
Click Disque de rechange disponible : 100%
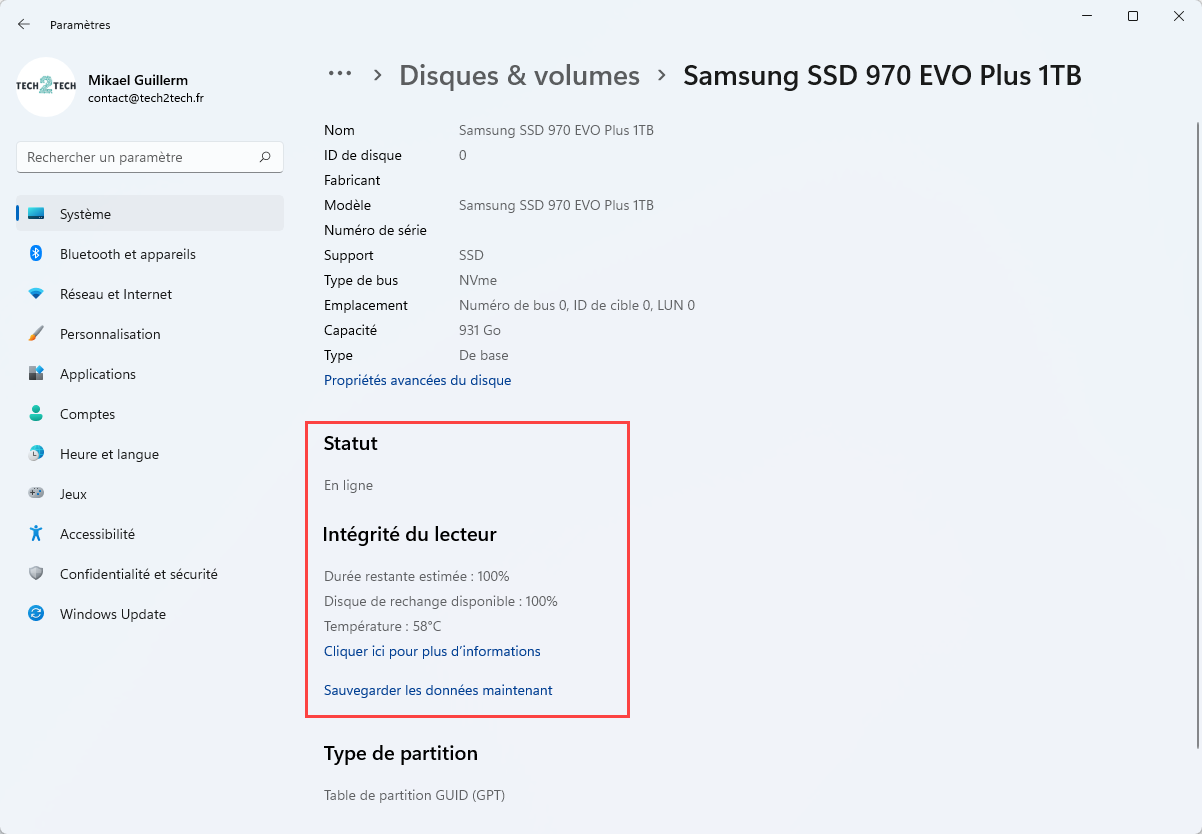[441, 601]
